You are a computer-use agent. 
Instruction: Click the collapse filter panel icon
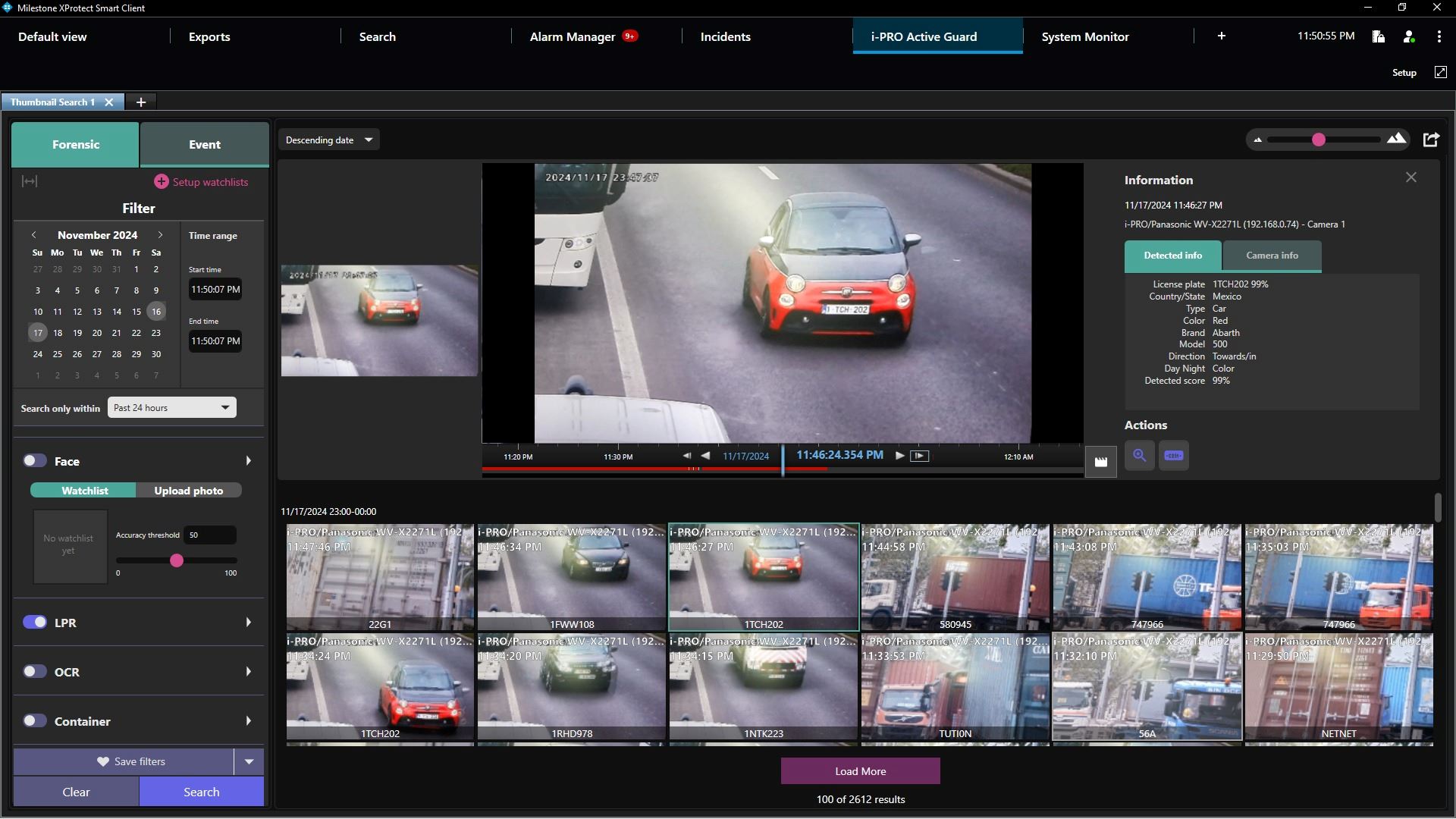point(30,181)
